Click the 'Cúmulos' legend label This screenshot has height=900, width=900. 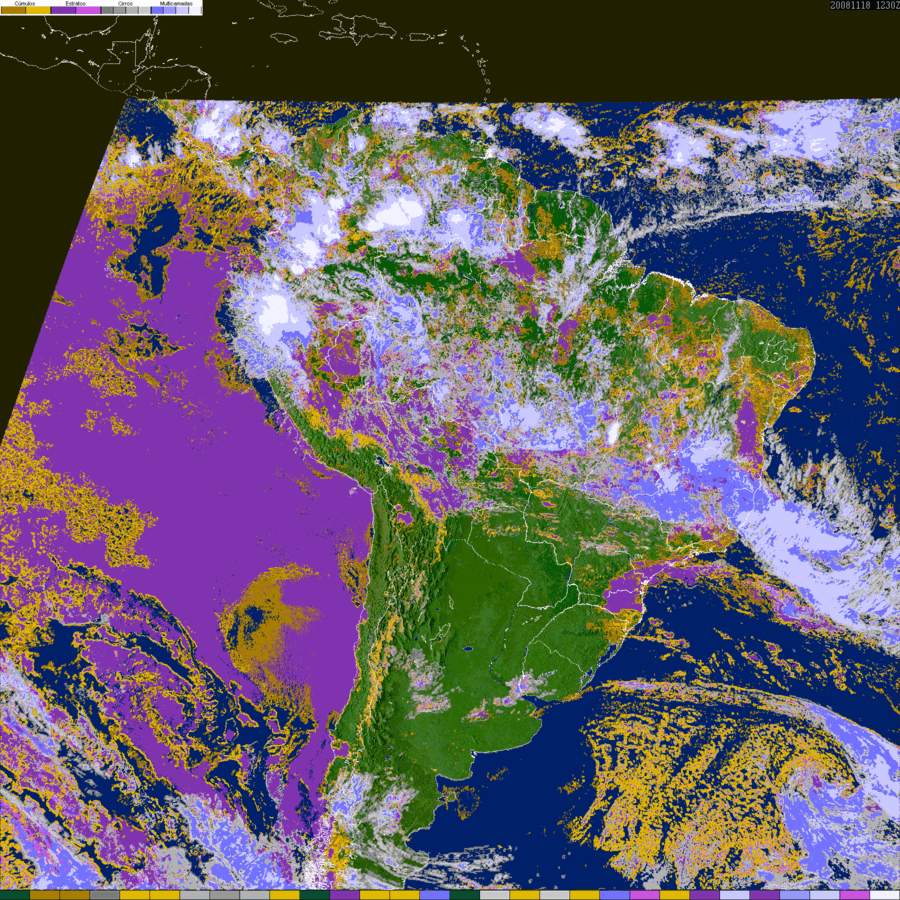click(25, 3)
